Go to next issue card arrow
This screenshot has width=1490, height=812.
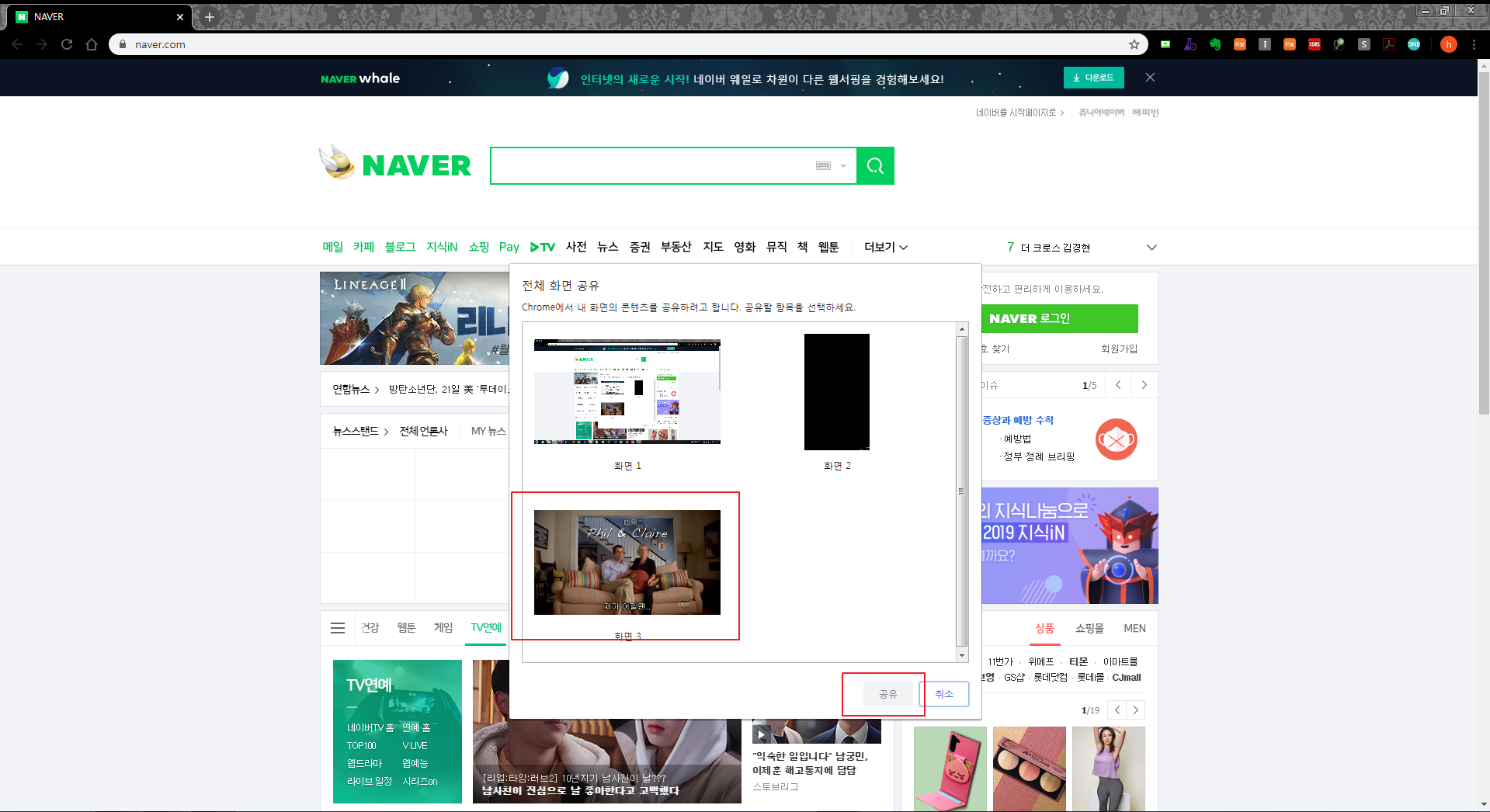(1144, 385)
